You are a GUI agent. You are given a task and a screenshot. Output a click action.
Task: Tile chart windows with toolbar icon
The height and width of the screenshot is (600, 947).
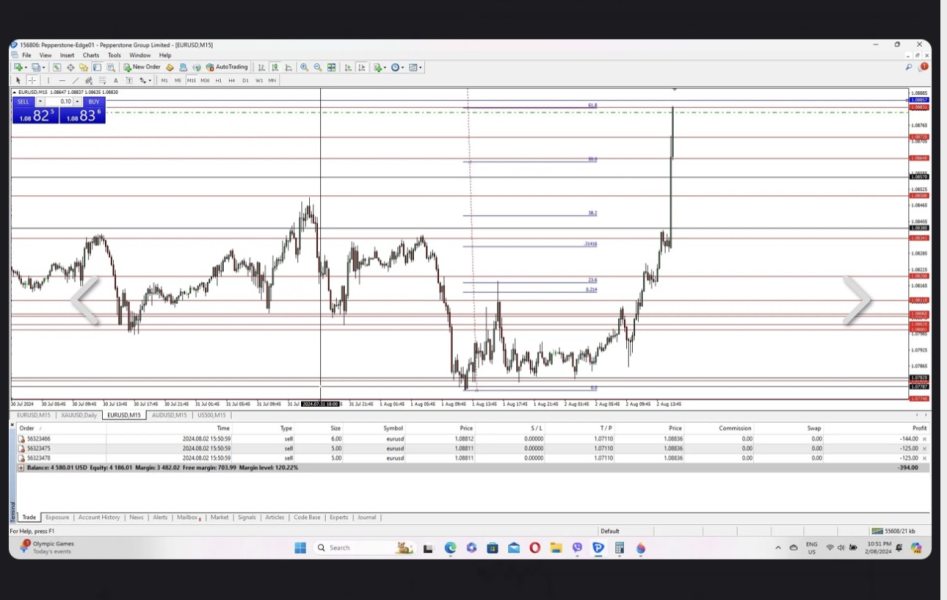(x=332, y=68)
